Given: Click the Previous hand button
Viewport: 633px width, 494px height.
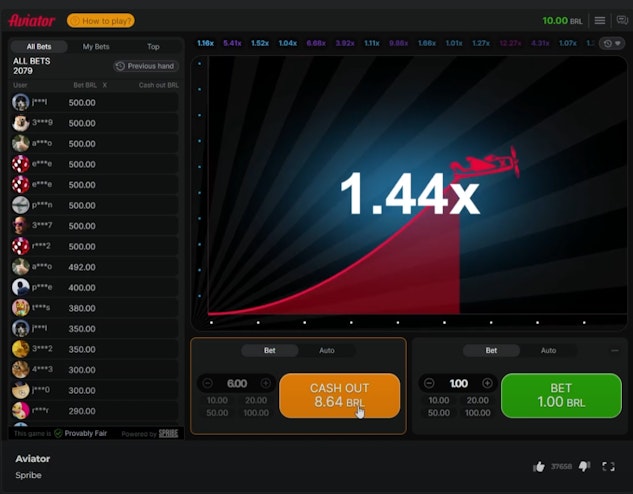Looking at the screenshot, I should coord(146,66).
